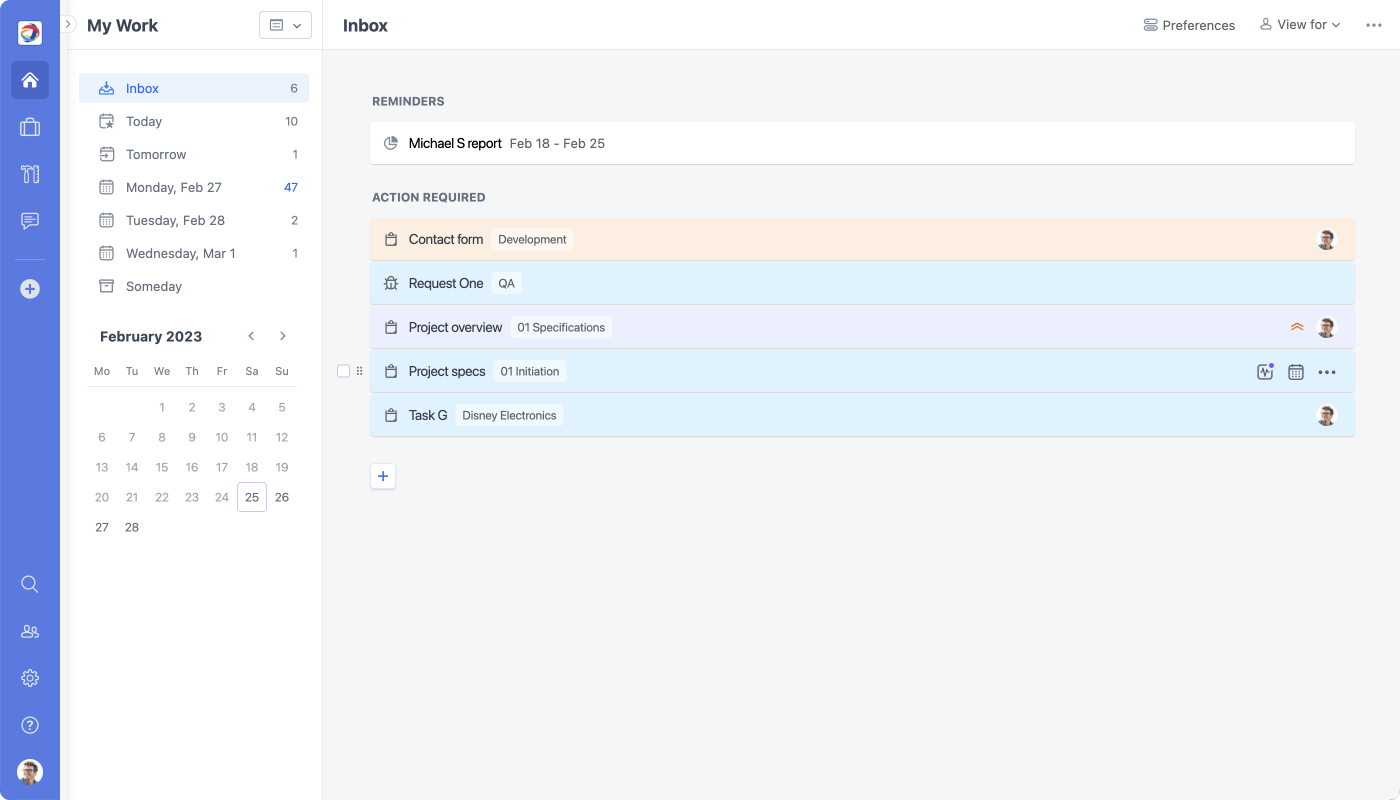Open the Task G item

862,415
